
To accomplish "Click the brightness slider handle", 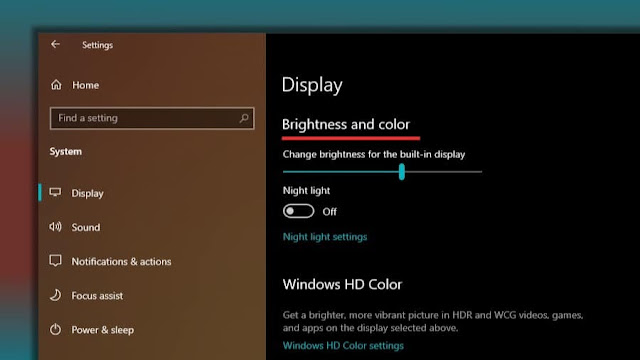I will tap(402, 172).
